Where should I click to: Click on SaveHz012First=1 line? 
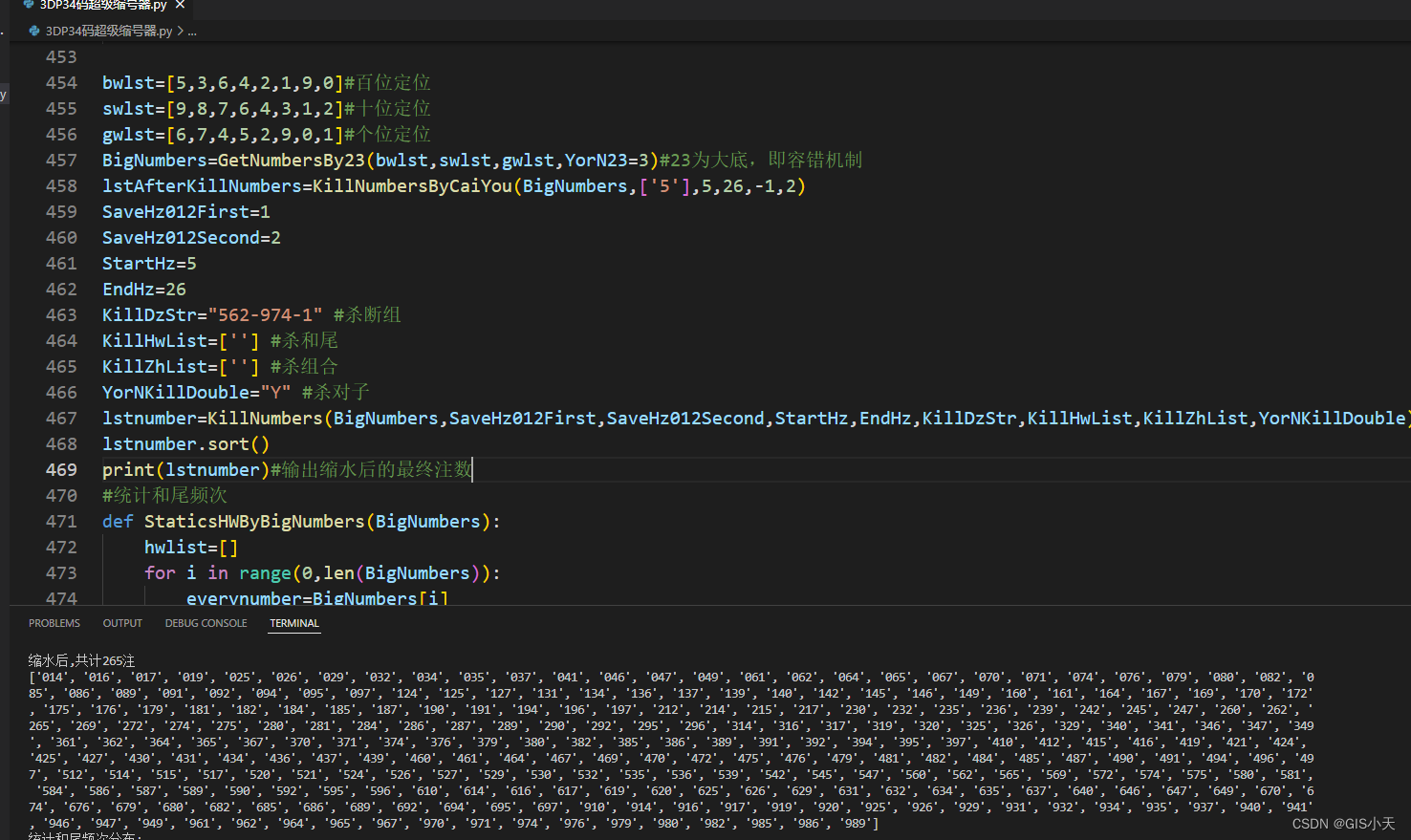click(x=186, y=212)
